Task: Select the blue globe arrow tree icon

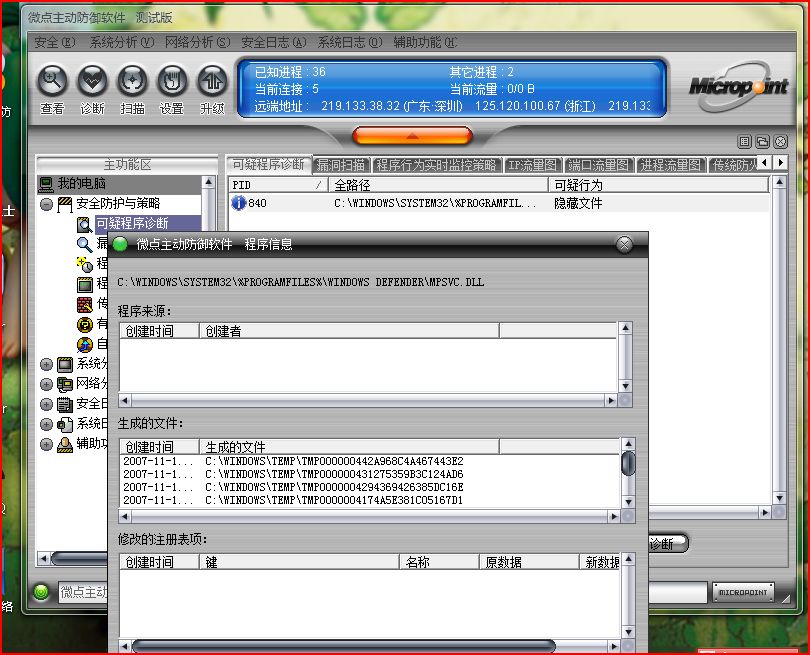Action: [84, 345]
